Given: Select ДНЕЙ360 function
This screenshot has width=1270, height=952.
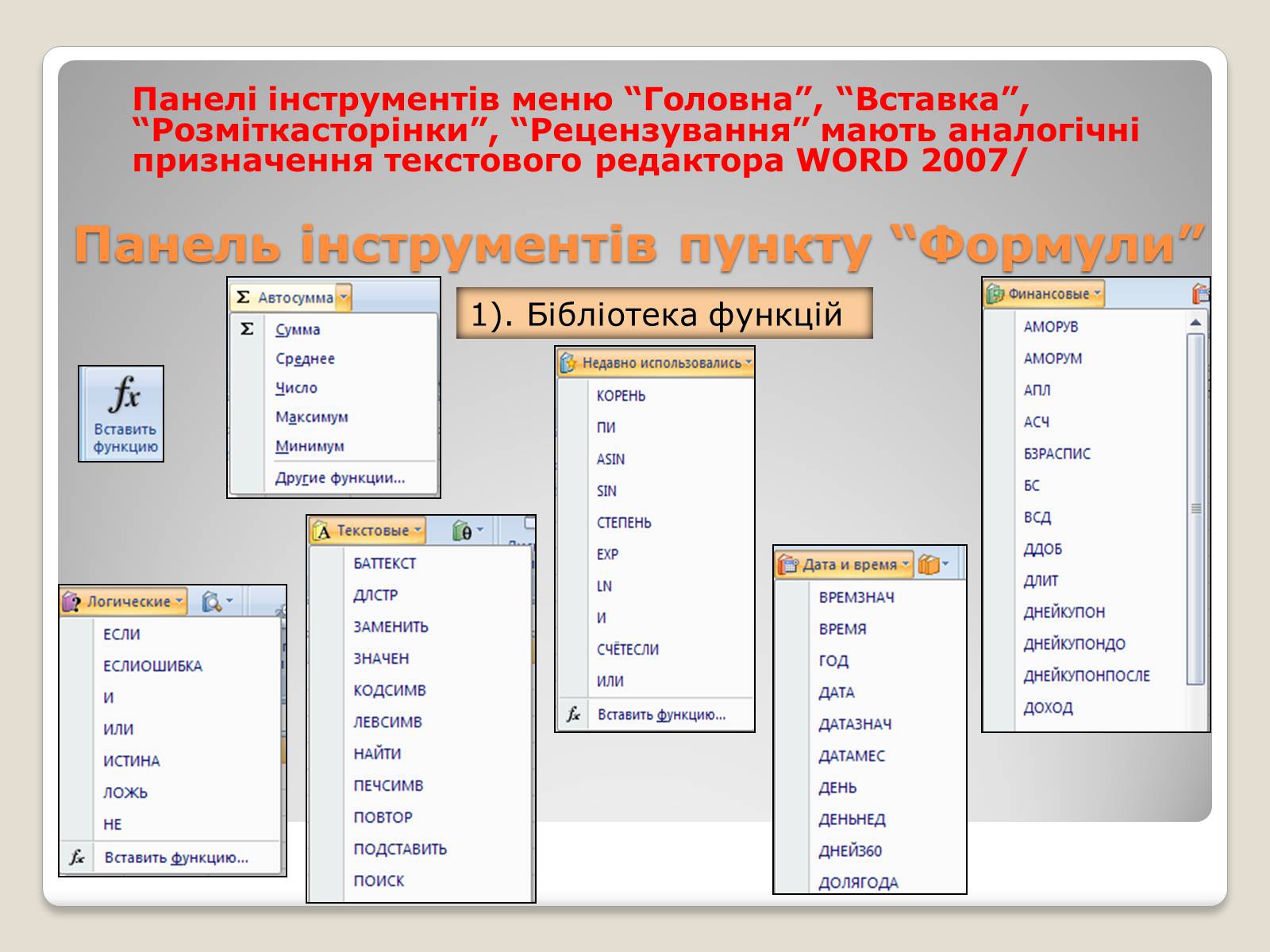Looking at the screenshot, I should click(x=850, y=851).
